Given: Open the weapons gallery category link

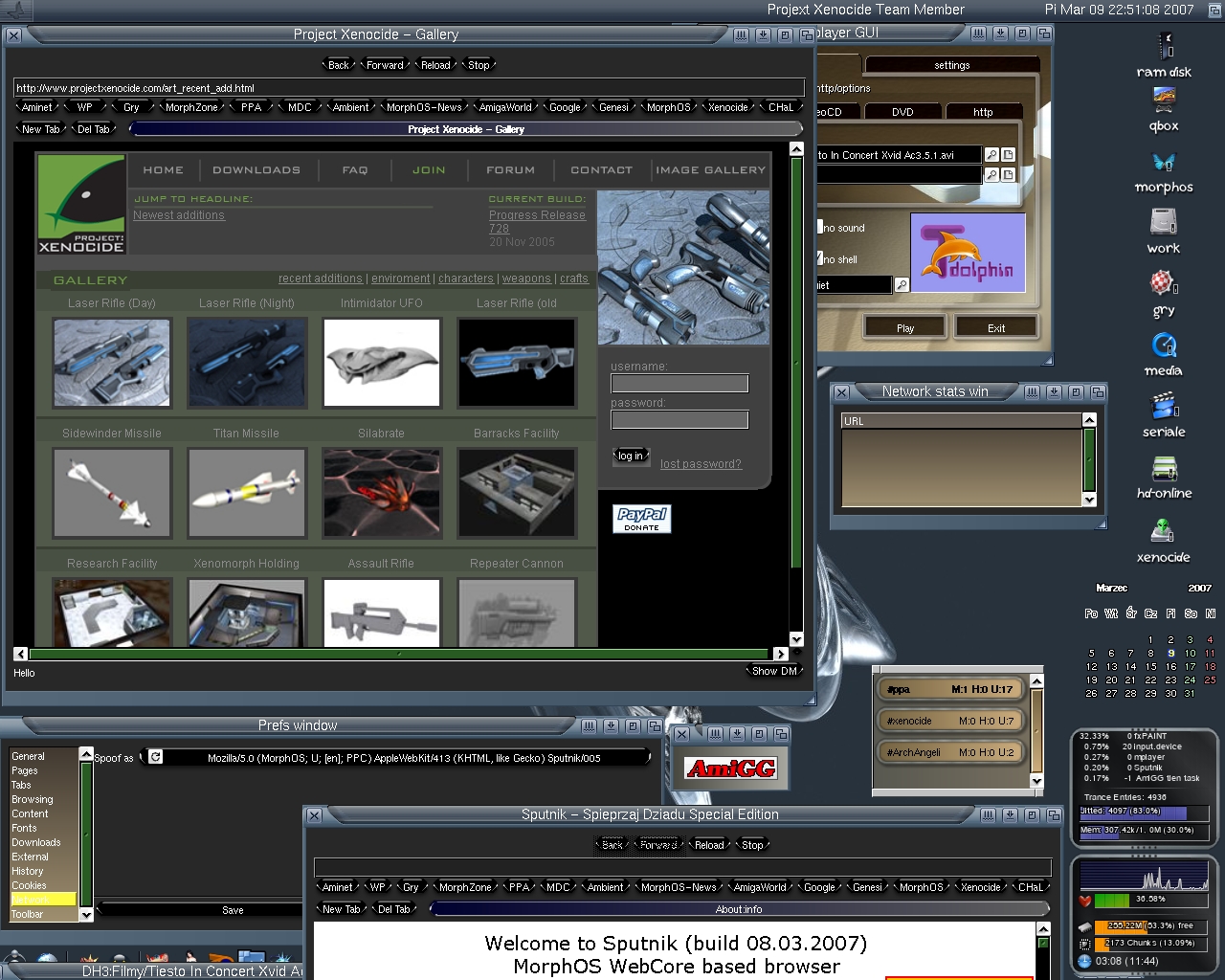Looking at the screenshot, I should [x=526, y=278].
